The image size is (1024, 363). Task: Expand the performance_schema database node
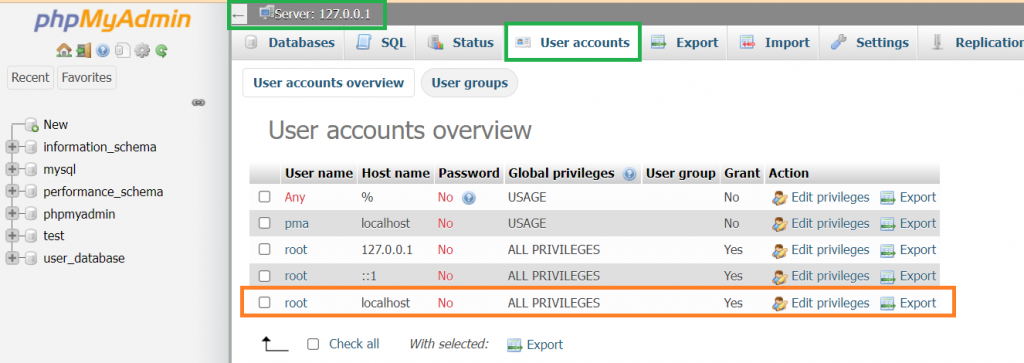click(x=12, y=192)
